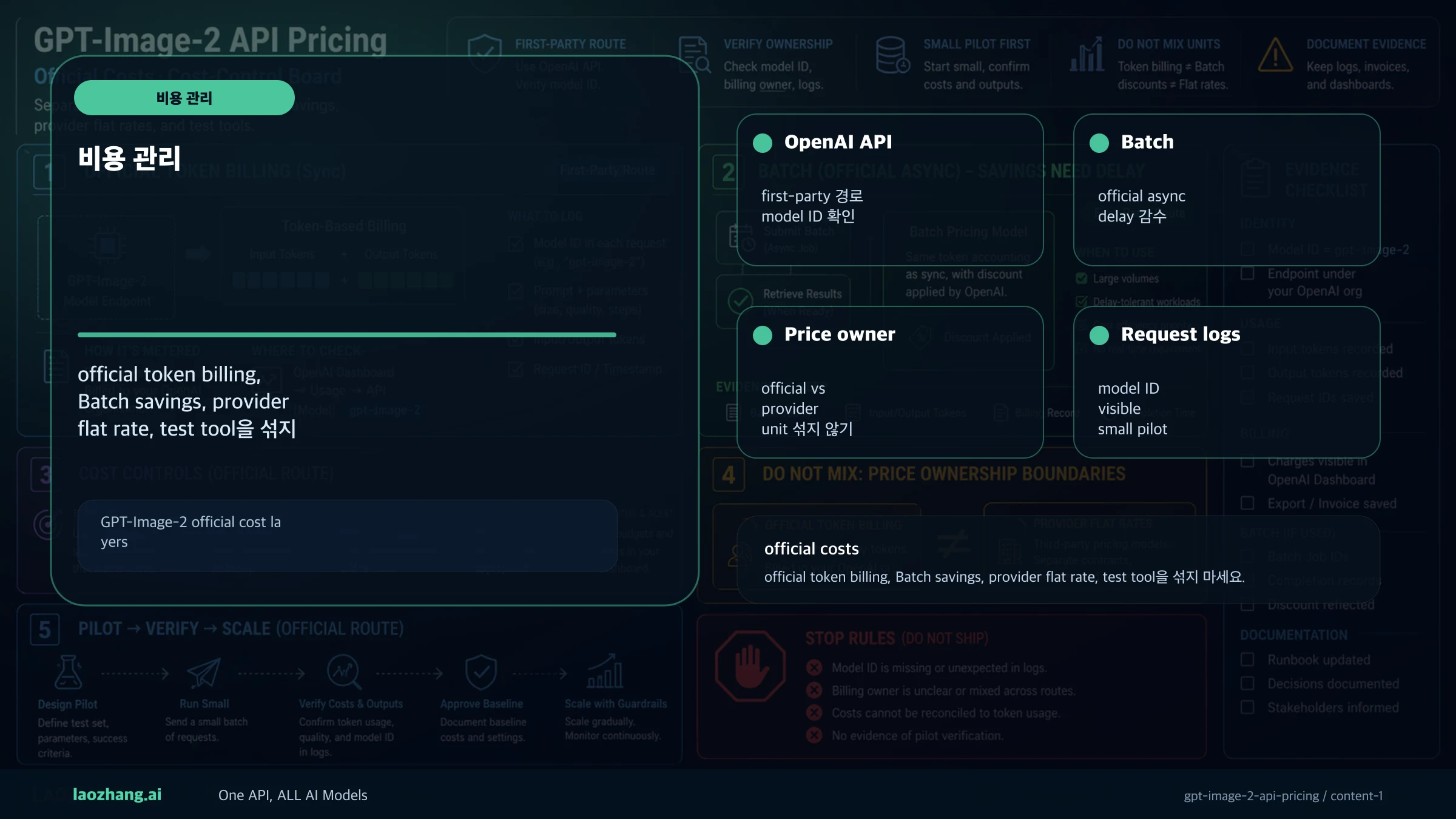Click the GPT-Image-2 API Pricing title

click(211, 40)
